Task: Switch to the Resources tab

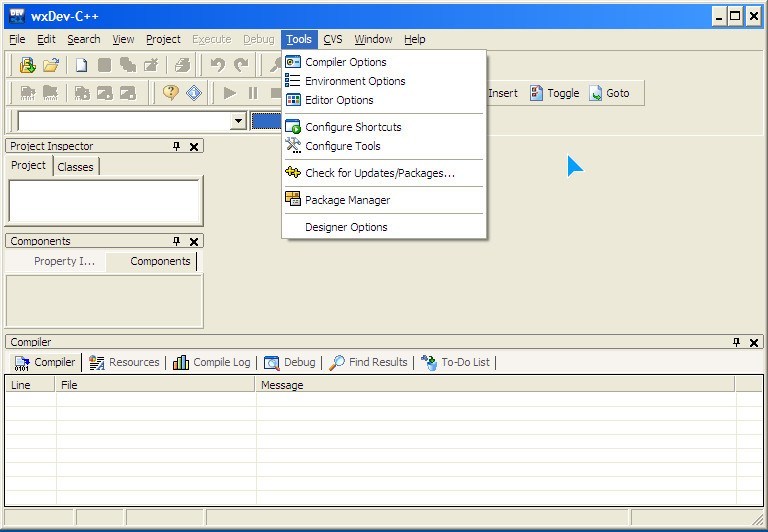Action: [124, 363]
